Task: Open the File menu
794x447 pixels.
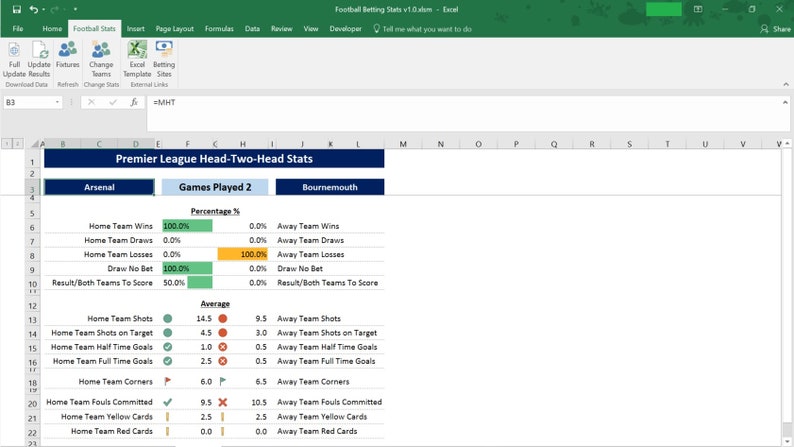Action: coord(18,29)
